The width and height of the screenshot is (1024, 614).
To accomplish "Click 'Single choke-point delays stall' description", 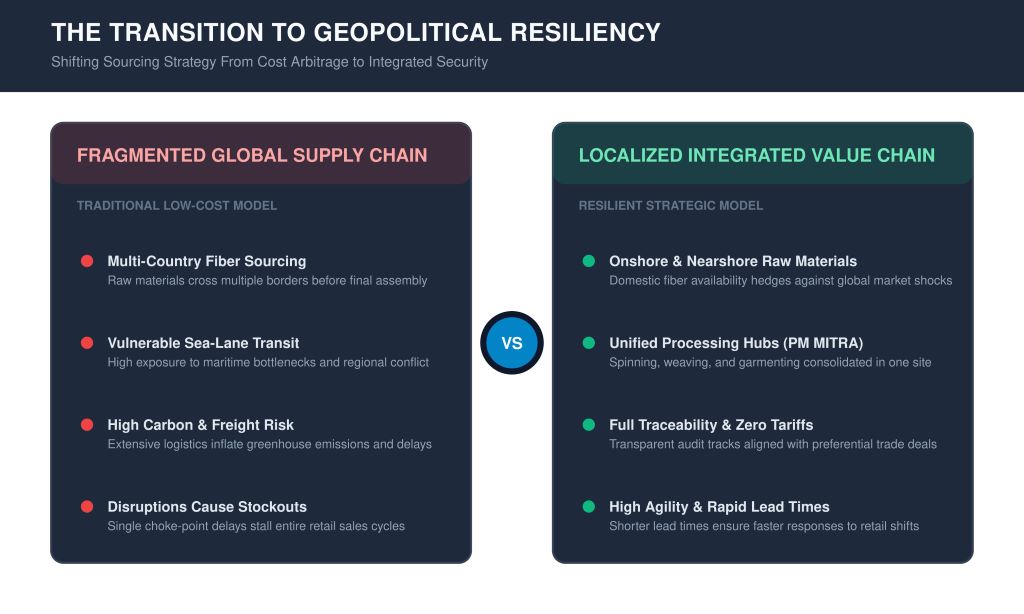I will click(256, 526).
